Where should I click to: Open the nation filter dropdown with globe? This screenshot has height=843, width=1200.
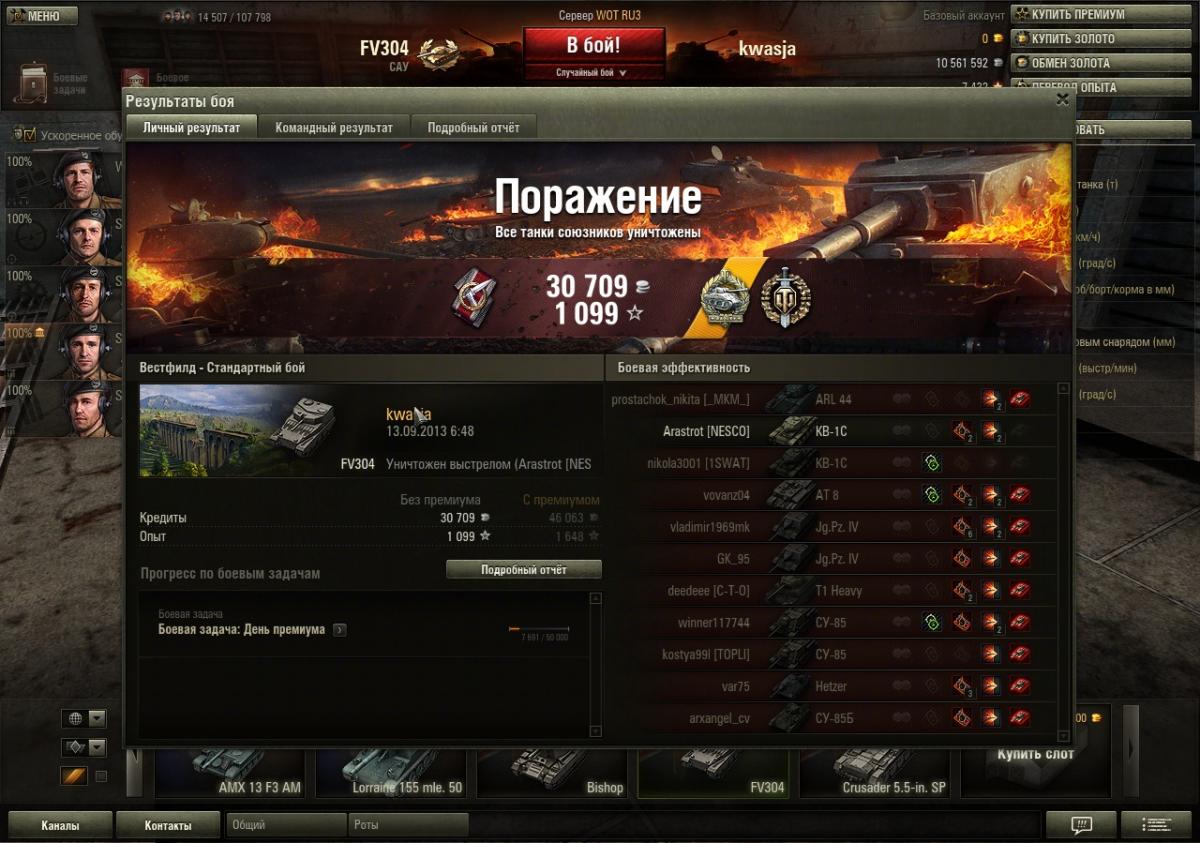click(x=84, y=718)
